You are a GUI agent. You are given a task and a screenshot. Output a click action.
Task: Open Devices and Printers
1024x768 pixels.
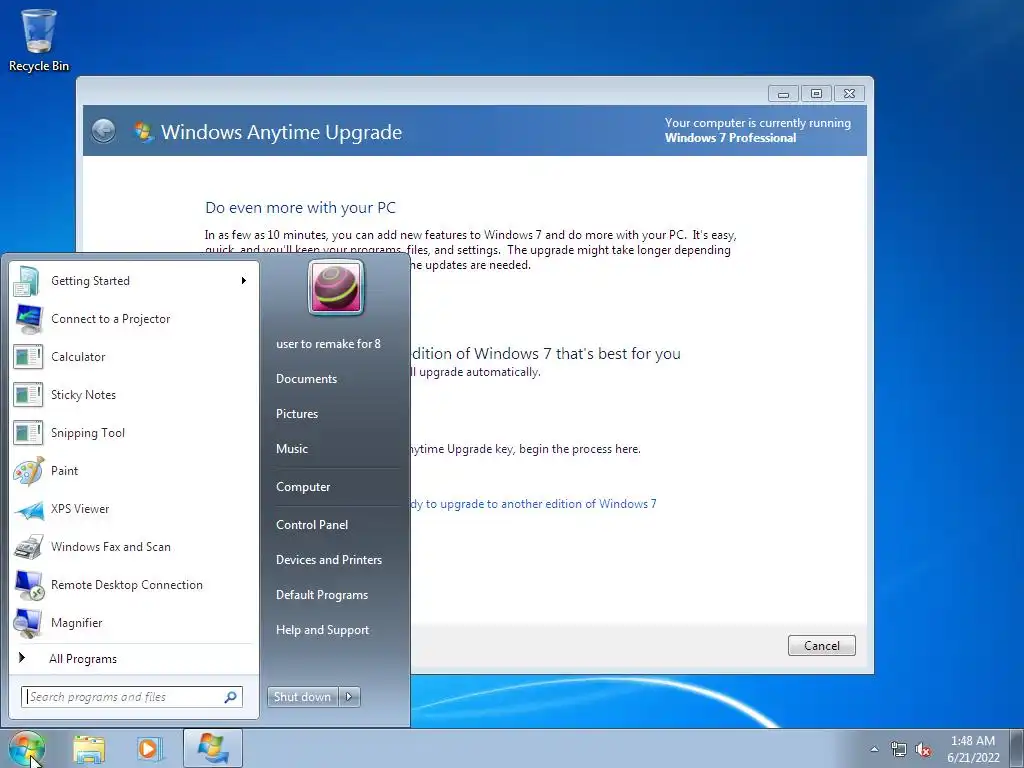[x=329, y=560]
